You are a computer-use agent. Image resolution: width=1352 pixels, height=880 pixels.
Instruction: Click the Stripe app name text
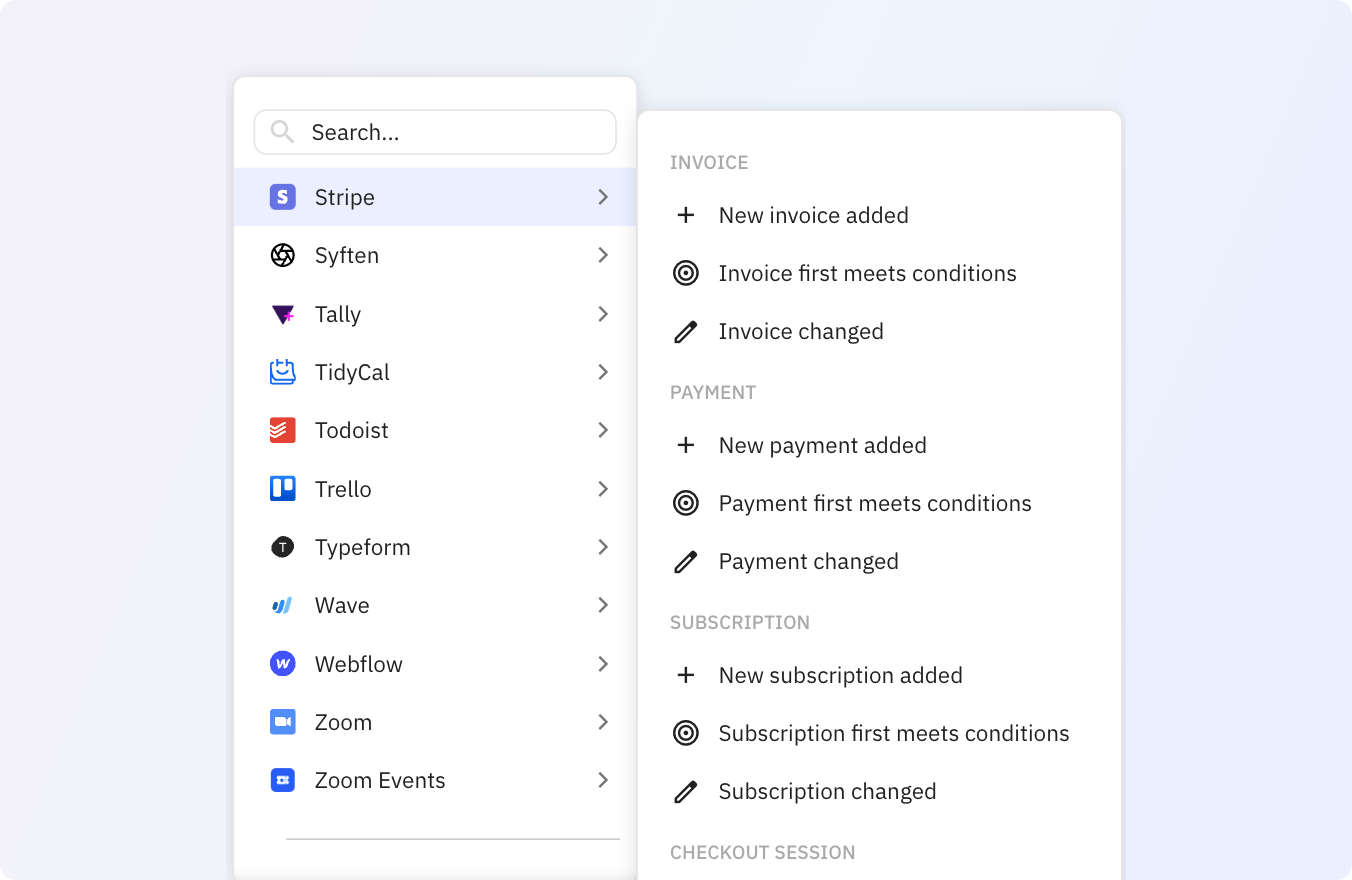[345, 197]
